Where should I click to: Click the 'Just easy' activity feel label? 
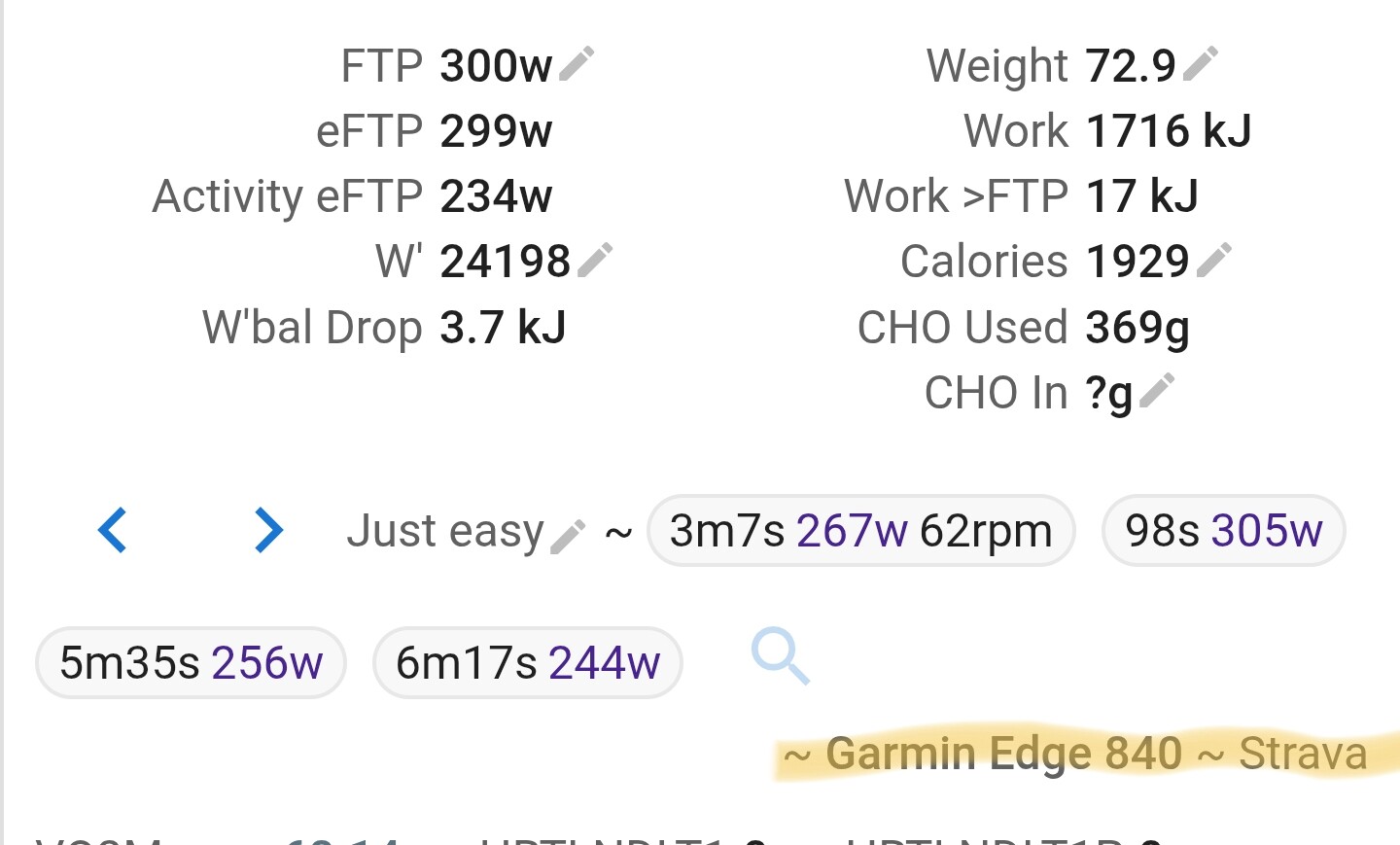tap(445, 531)
